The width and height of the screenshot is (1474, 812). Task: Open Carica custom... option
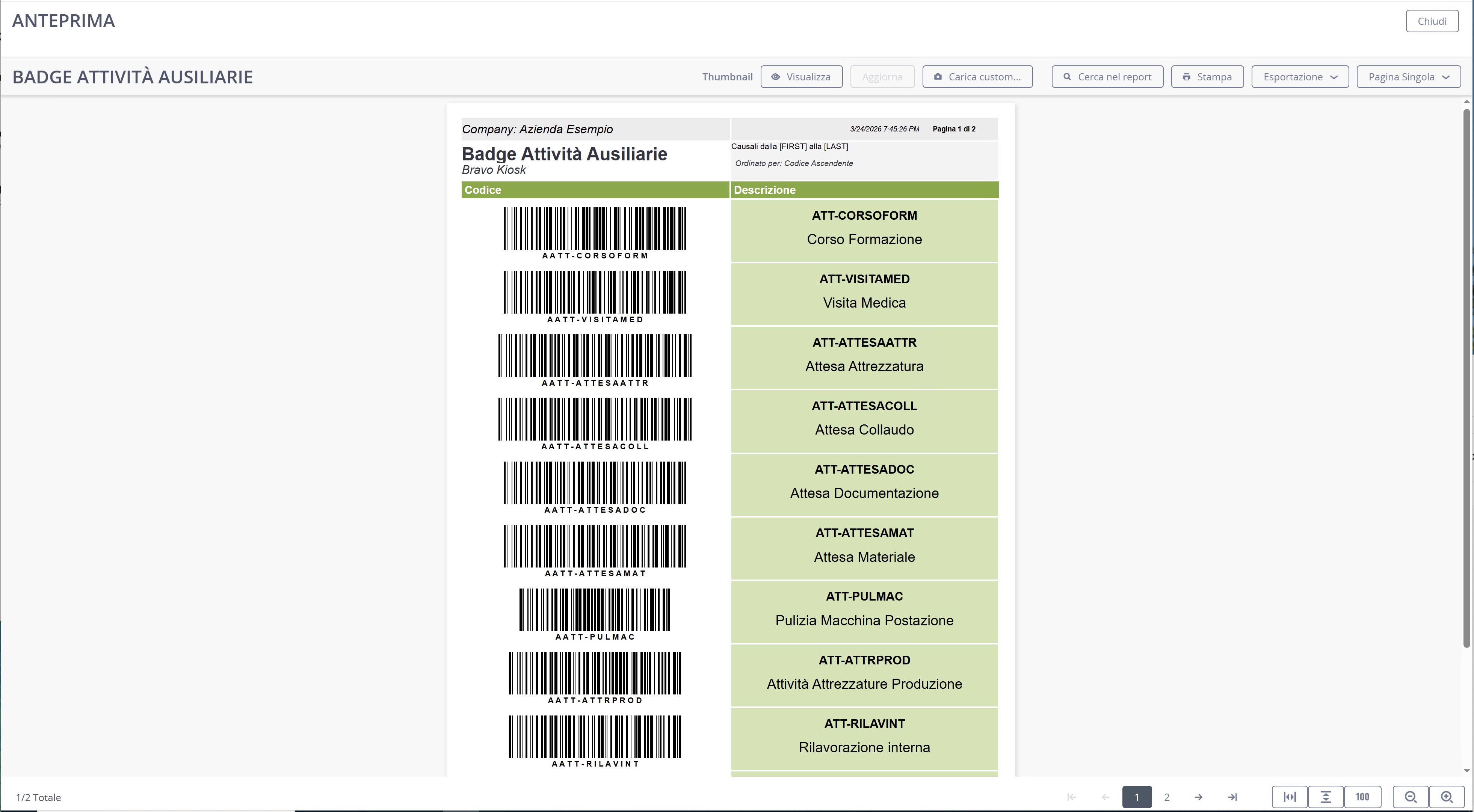tap(977, 77)
